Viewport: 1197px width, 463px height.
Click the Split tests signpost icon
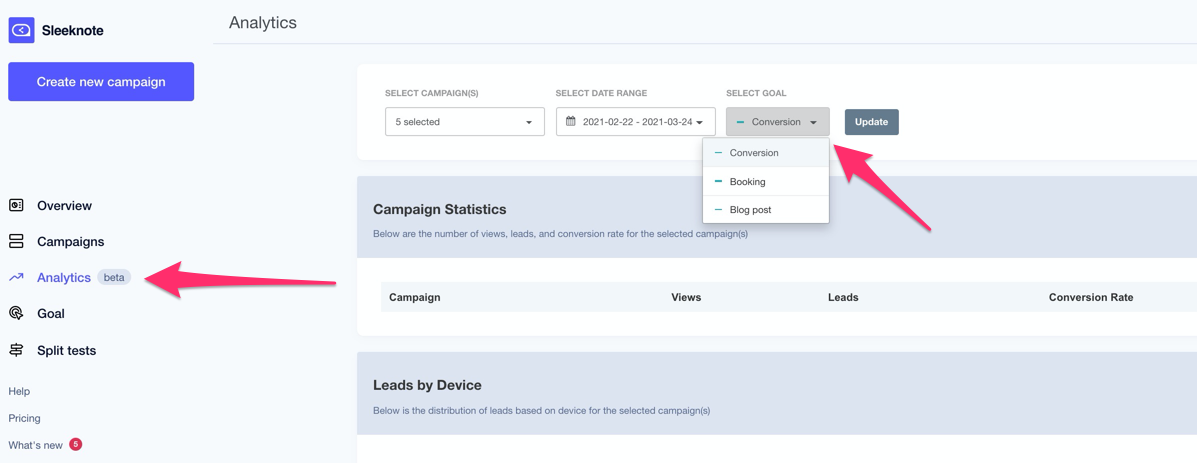click(16, 350)
